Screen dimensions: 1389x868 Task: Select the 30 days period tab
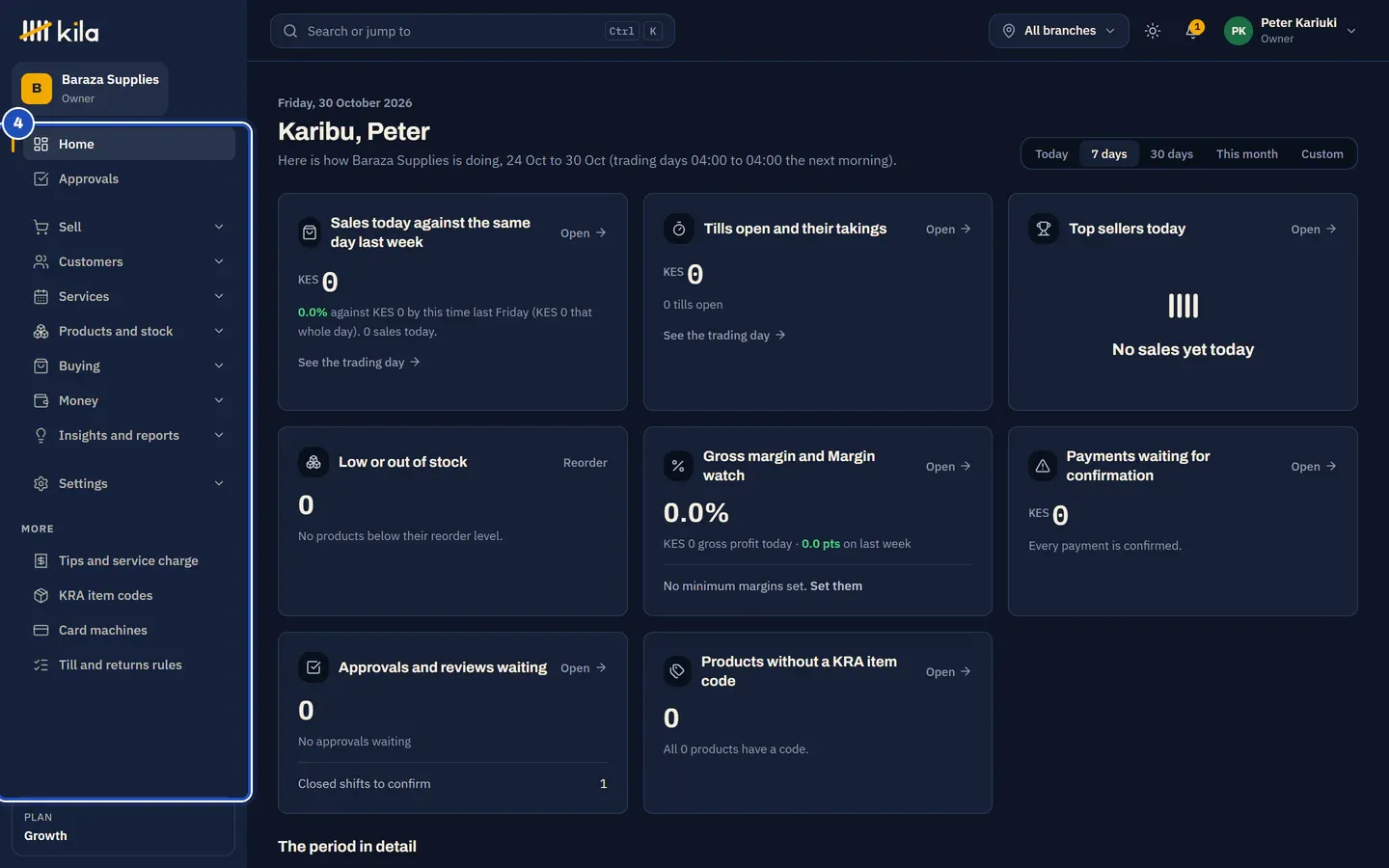(1171, 153)
